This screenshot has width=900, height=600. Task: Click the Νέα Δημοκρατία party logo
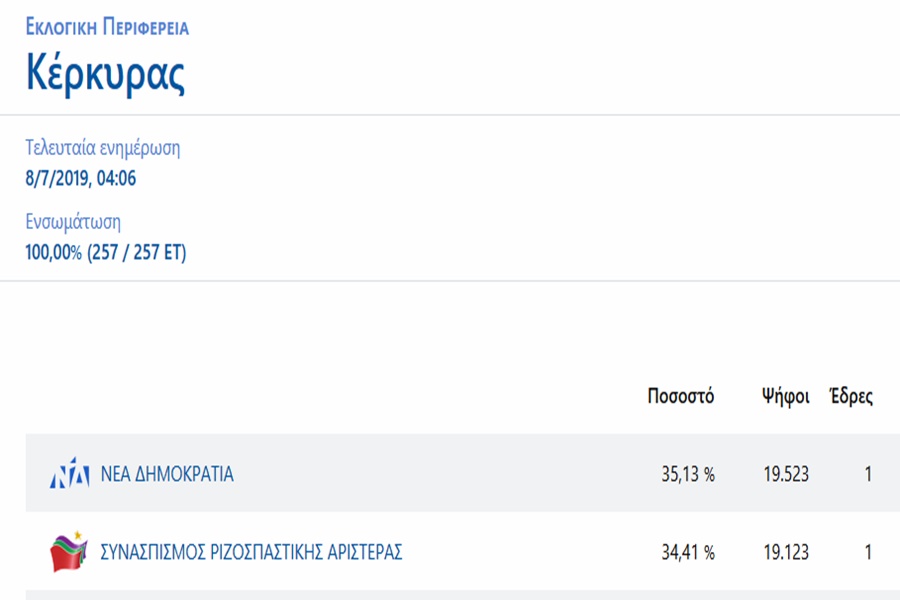(69, 475)
